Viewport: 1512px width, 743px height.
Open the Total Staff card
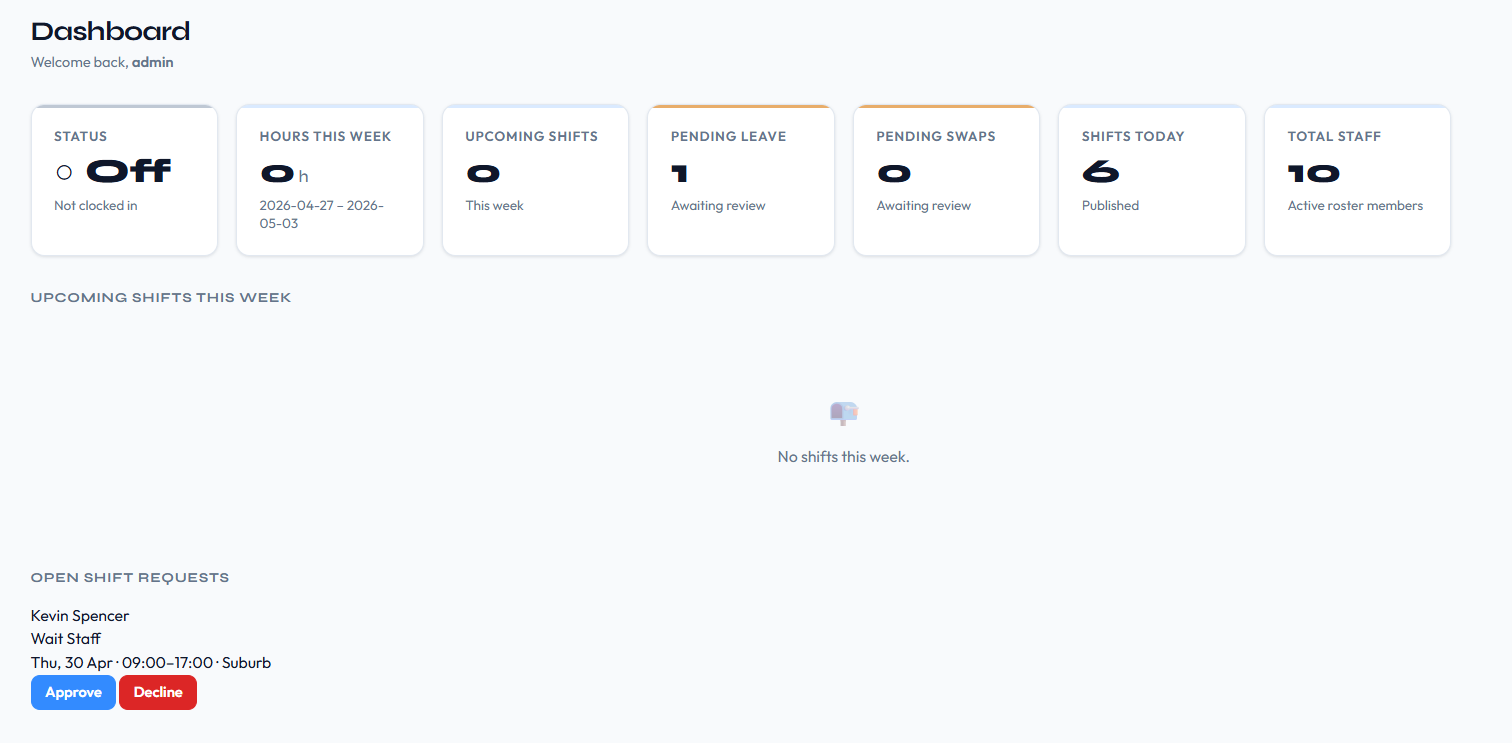point(1357,180)
